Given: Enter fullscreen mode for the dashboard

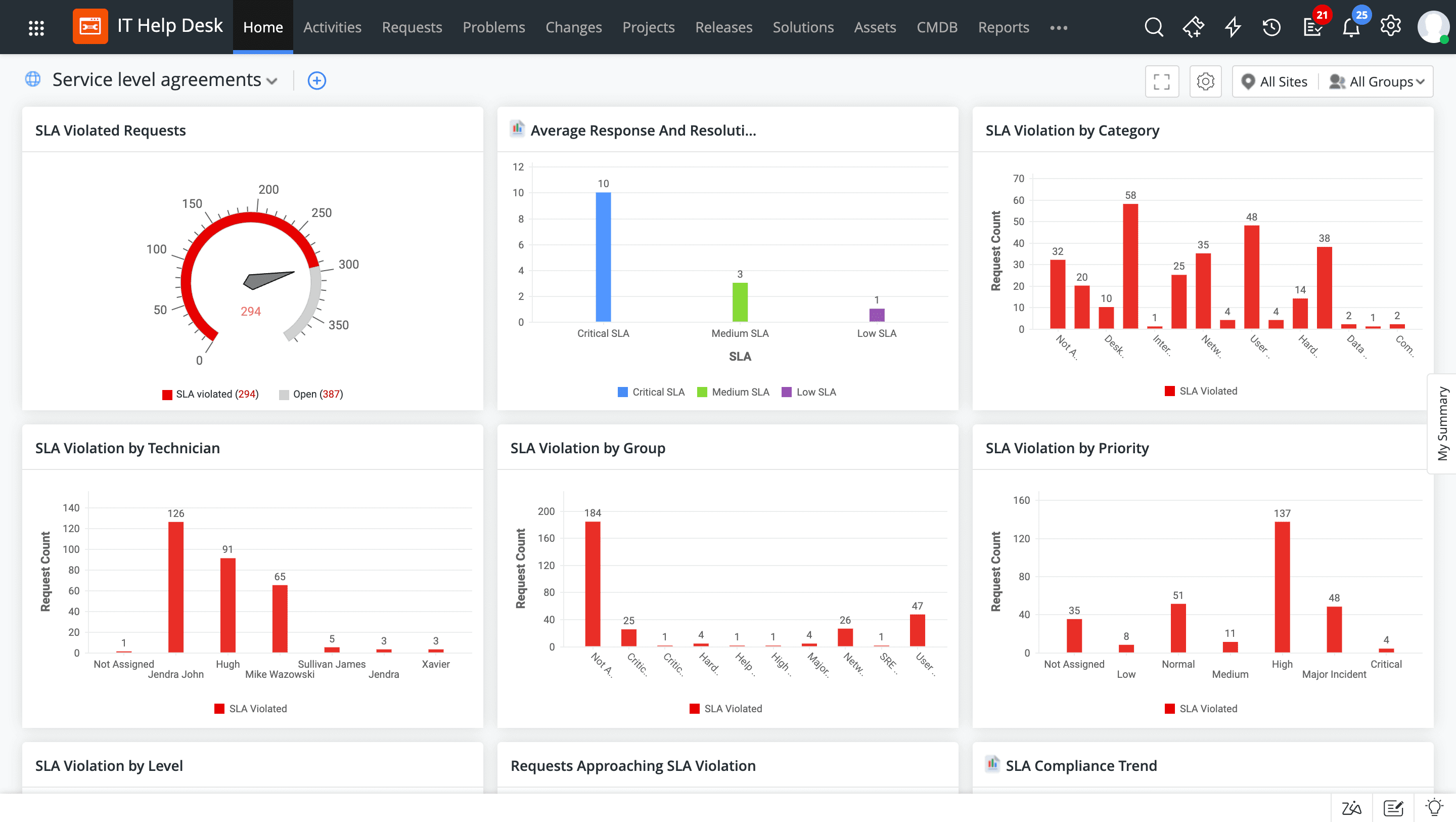Looking at the screenshot, I should click(1162, 81).
